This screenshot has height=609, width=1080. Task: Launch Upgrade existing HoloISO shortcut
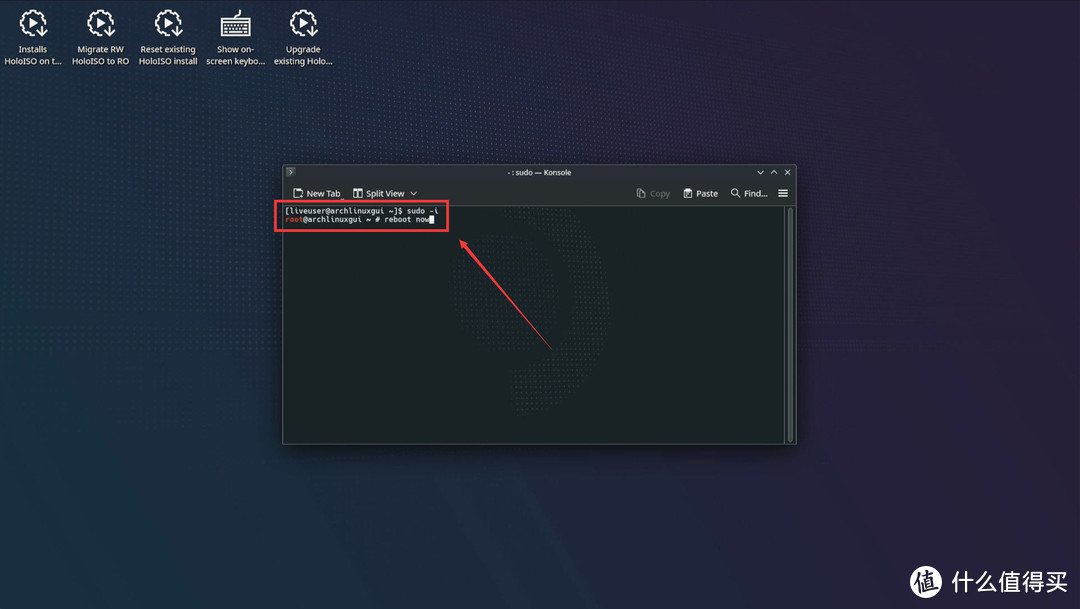pyautogui.click(x=303, y=38)
